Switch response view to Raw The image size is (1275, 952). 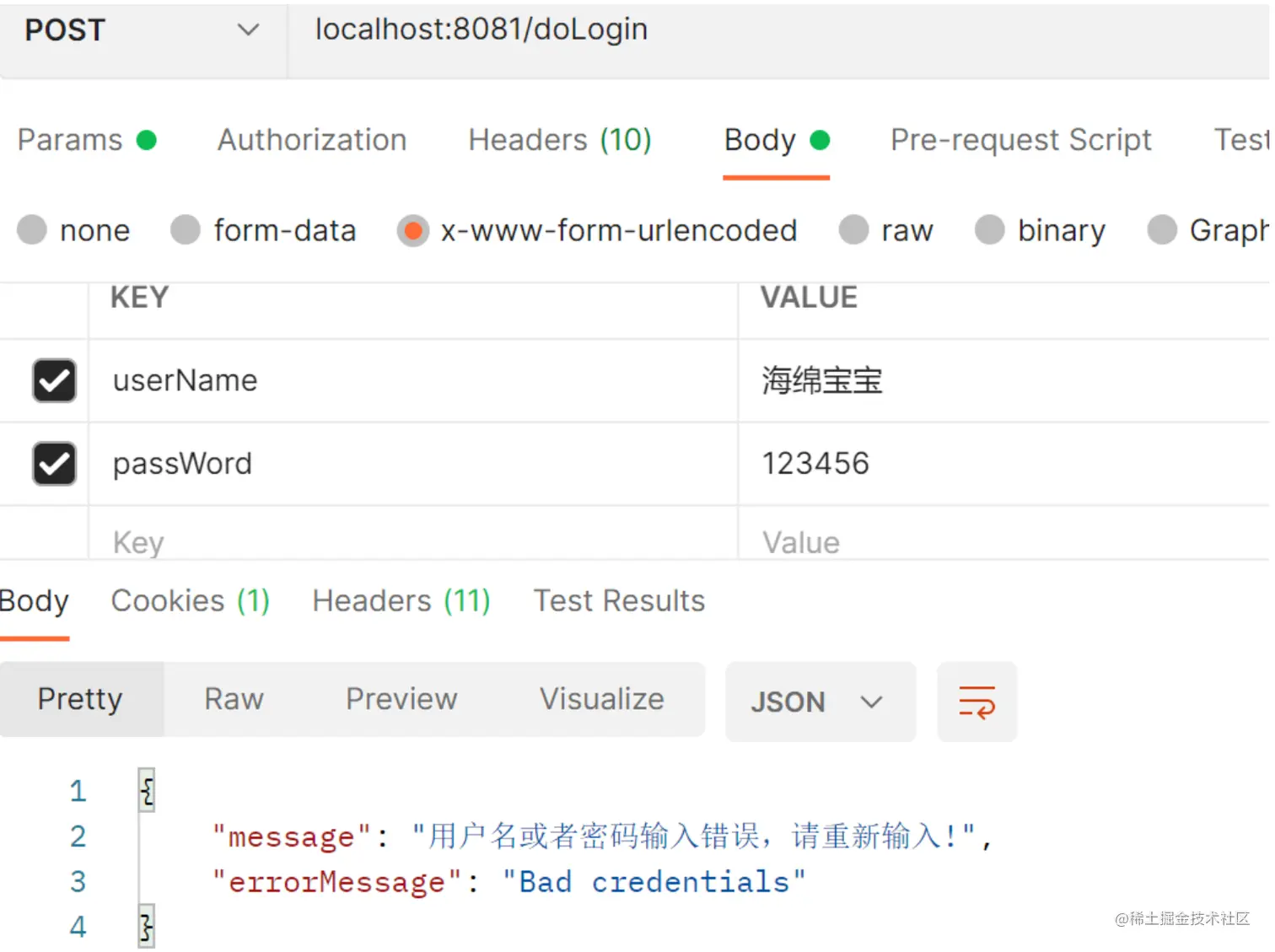point(234,699)
